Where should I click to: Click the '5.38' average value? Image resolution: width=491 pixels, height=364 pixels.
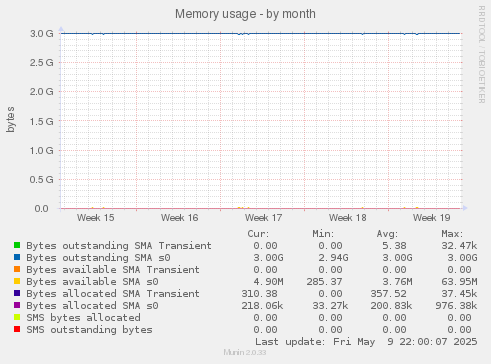tap(394, 246)
